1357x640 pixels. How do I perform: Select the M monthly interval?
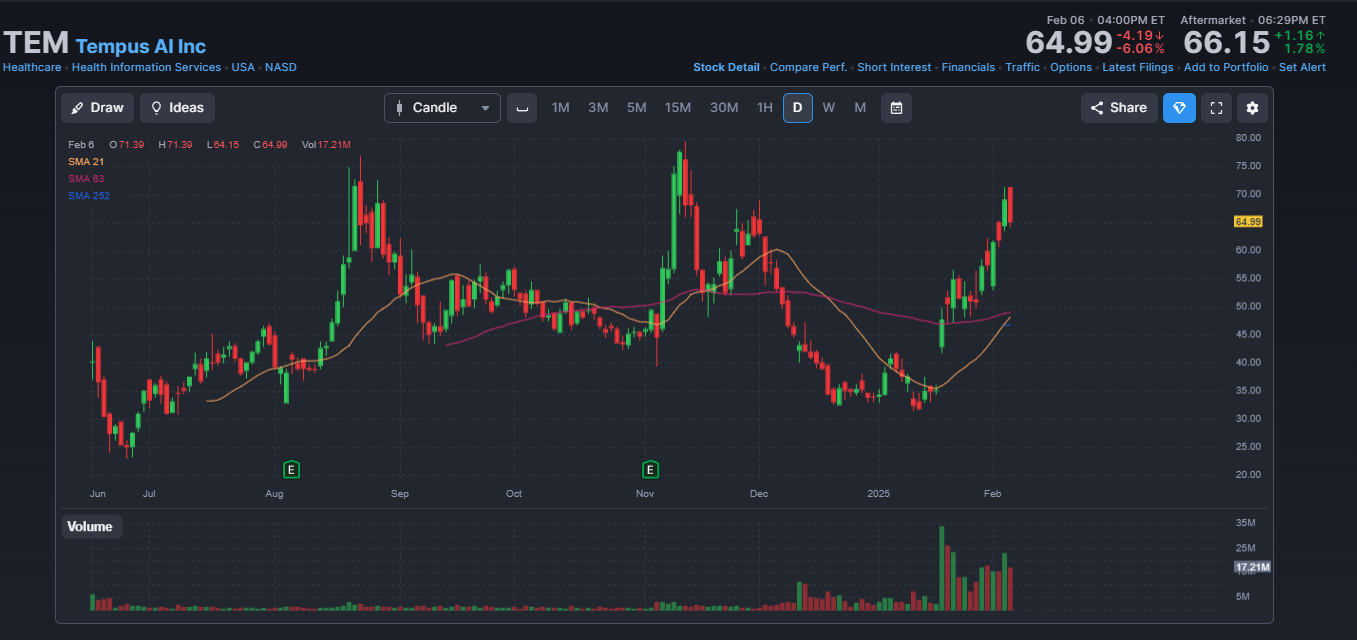tap(860, 108)
